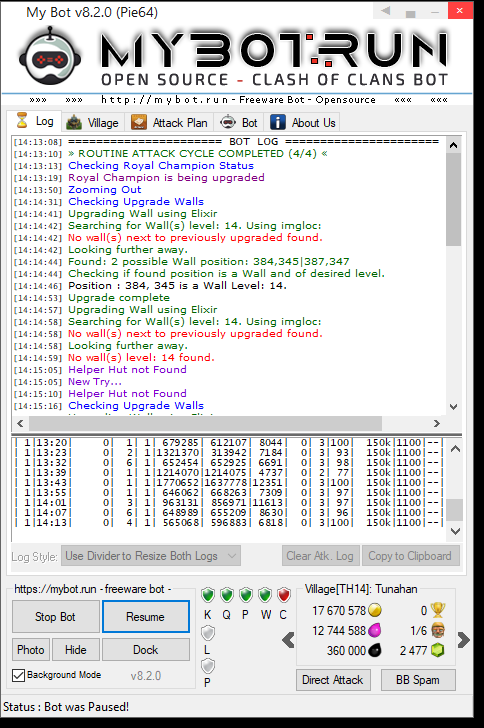The image size is (484, 728).
Task: Click 'ROUTINE ATTACK CYCLE COMPLETED (4/4)' log line
Action: click(198, 153)
